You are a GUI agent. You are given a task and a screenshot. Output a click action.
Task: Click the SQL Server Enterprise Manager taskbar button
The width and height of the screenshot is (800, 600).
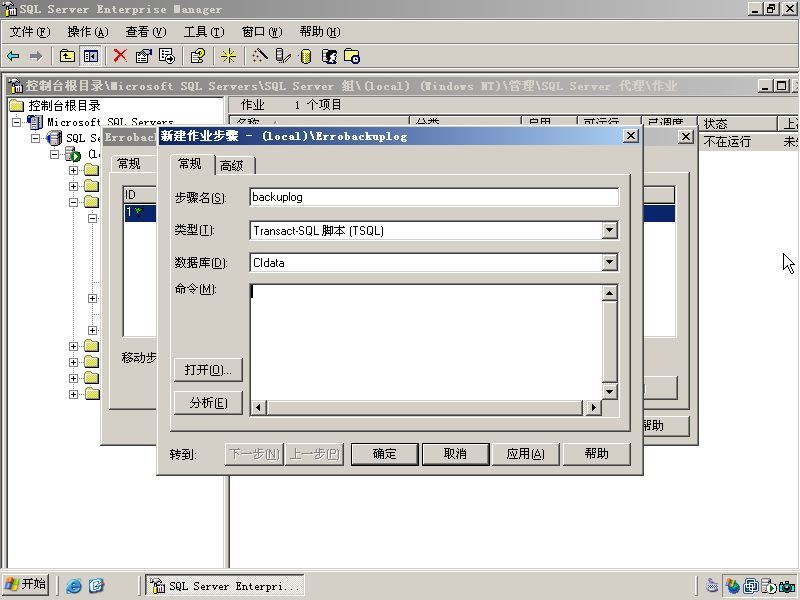[224, 585]
